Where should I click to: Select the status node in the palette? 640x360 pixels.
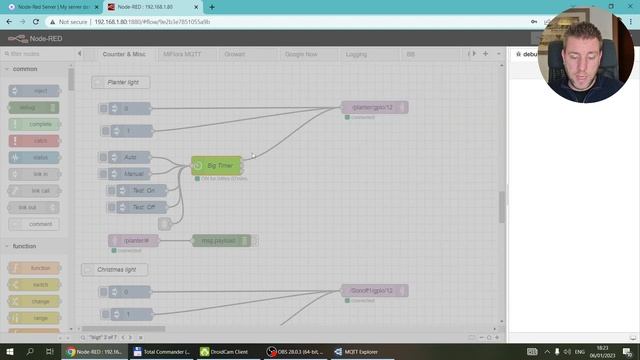[x=34, y=157]
